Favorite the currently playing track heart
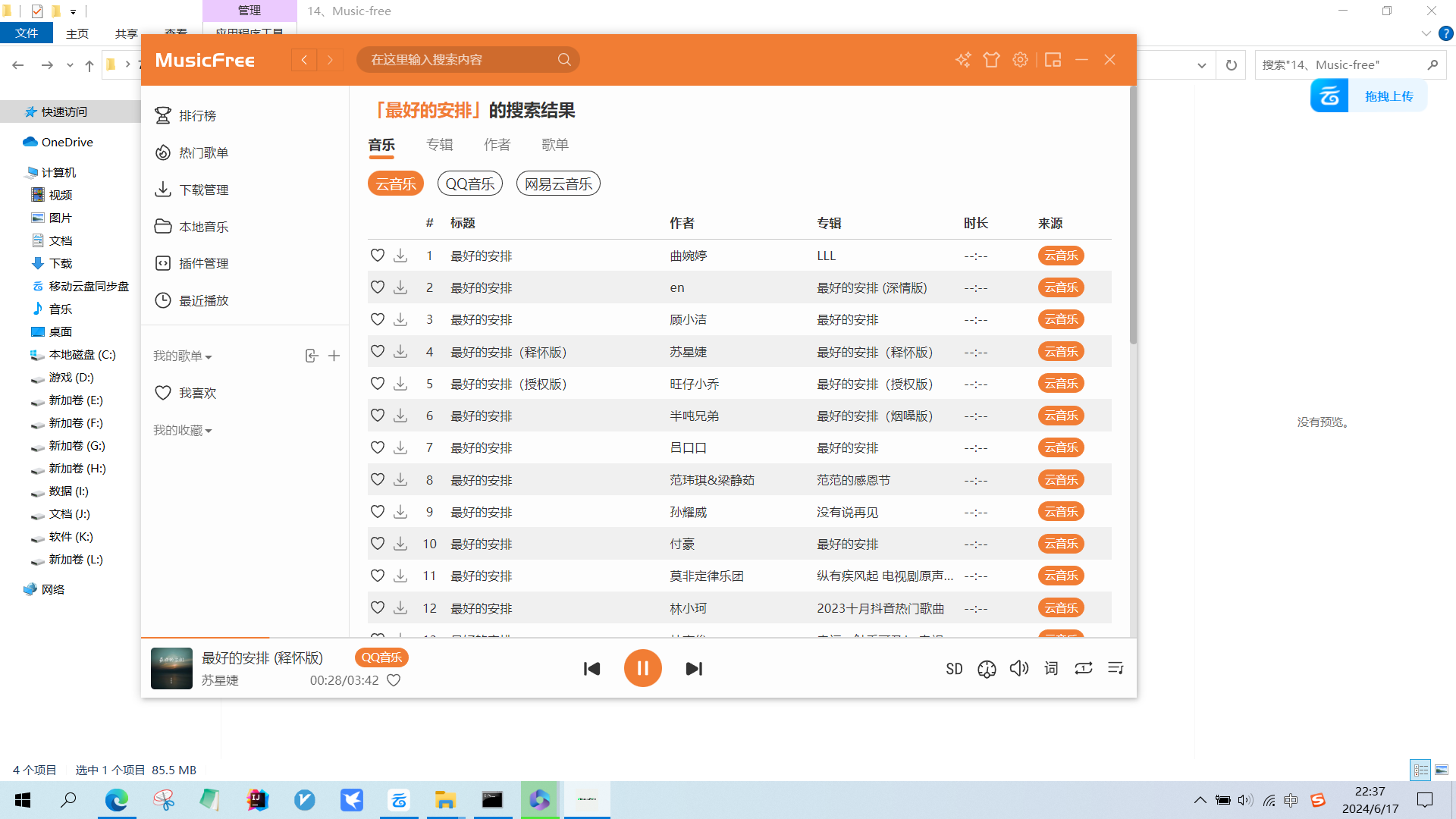This screenshot has height=819, width=1456. click(x=394, y=680)
